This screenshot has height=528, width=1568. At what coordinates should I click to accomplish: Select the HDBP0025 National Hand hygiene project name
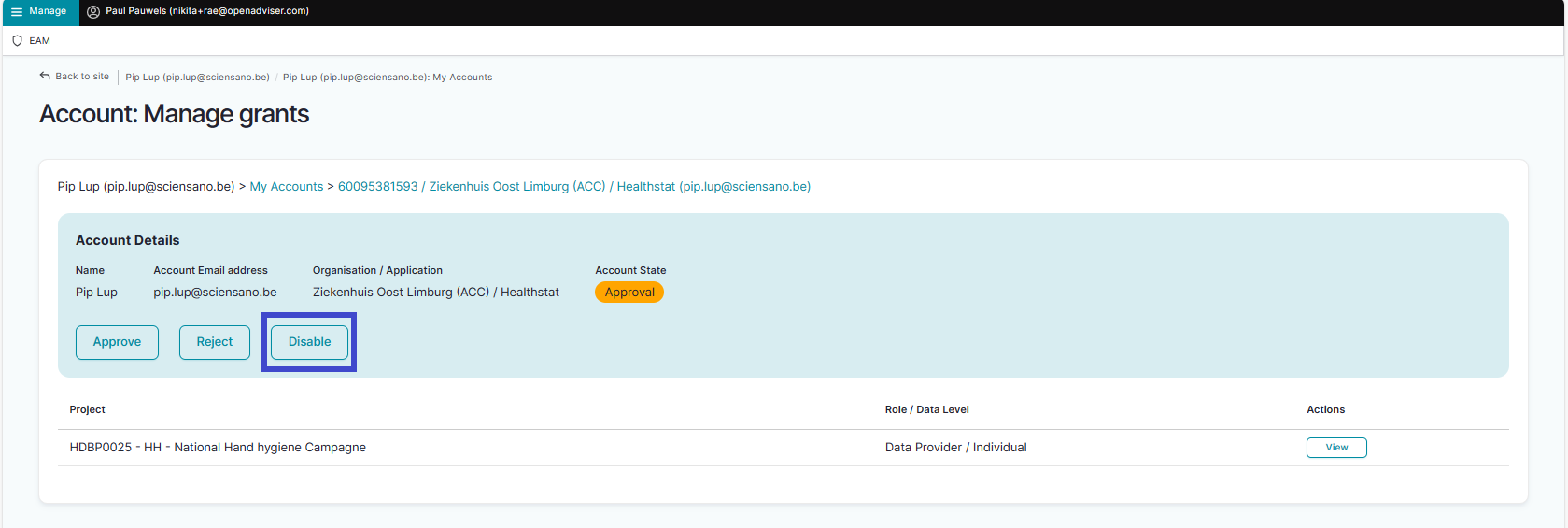click(x=218, y=448)
